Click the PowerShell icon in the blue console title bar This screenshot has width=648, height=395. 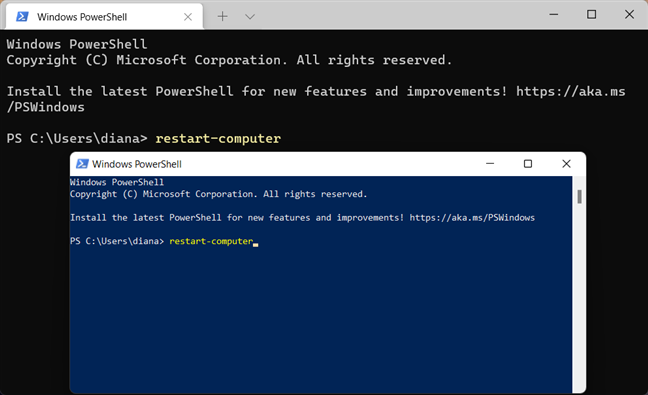[x=82, y=164]
